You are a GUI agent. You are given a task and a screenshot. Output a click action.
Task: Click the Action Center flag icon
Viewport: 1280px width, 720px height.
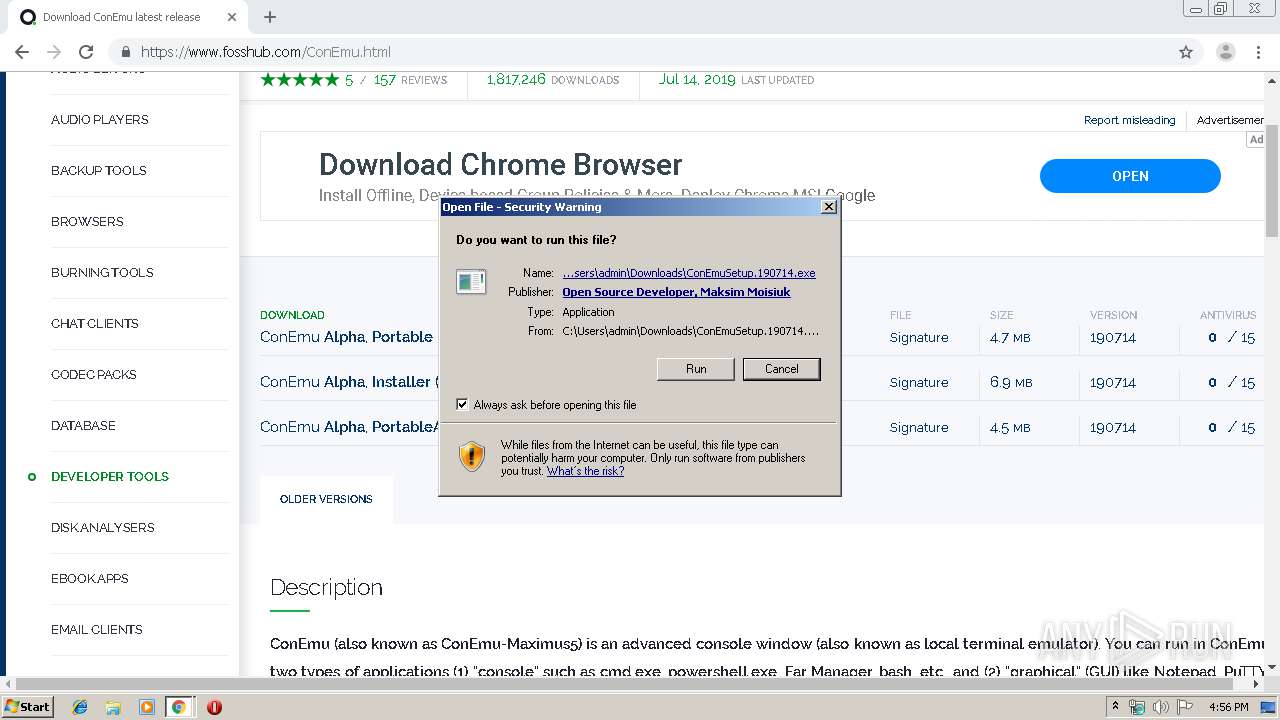click(x=1184, y=707)
